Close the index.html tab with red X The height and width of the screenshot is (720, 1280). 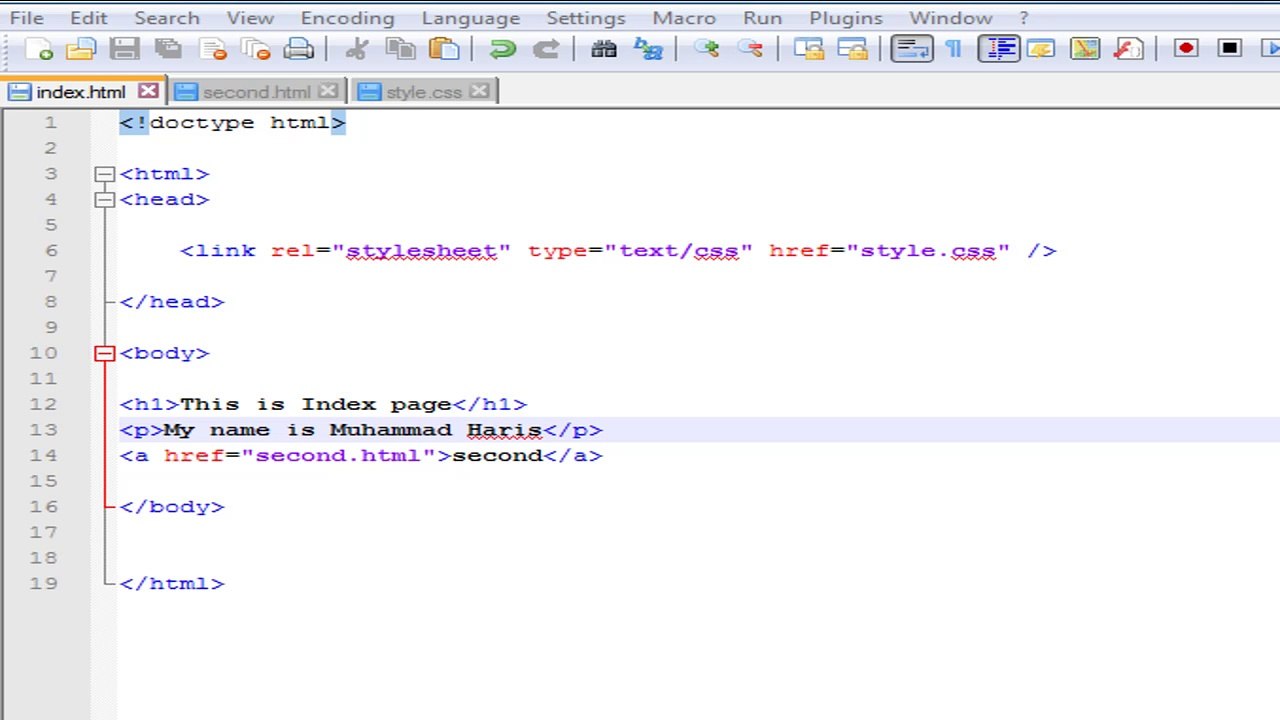point(148,91)
